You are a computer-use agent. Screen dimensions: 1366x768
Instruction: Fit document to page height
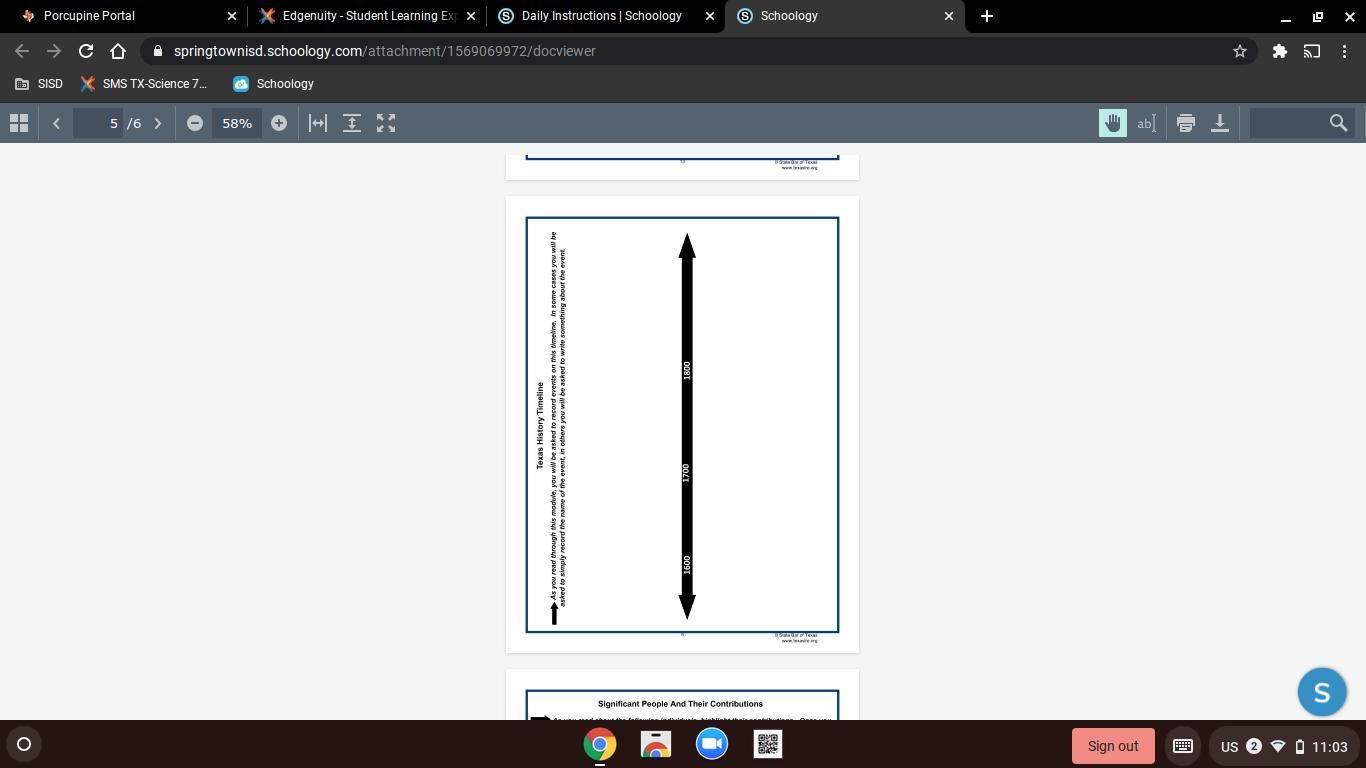352,123
